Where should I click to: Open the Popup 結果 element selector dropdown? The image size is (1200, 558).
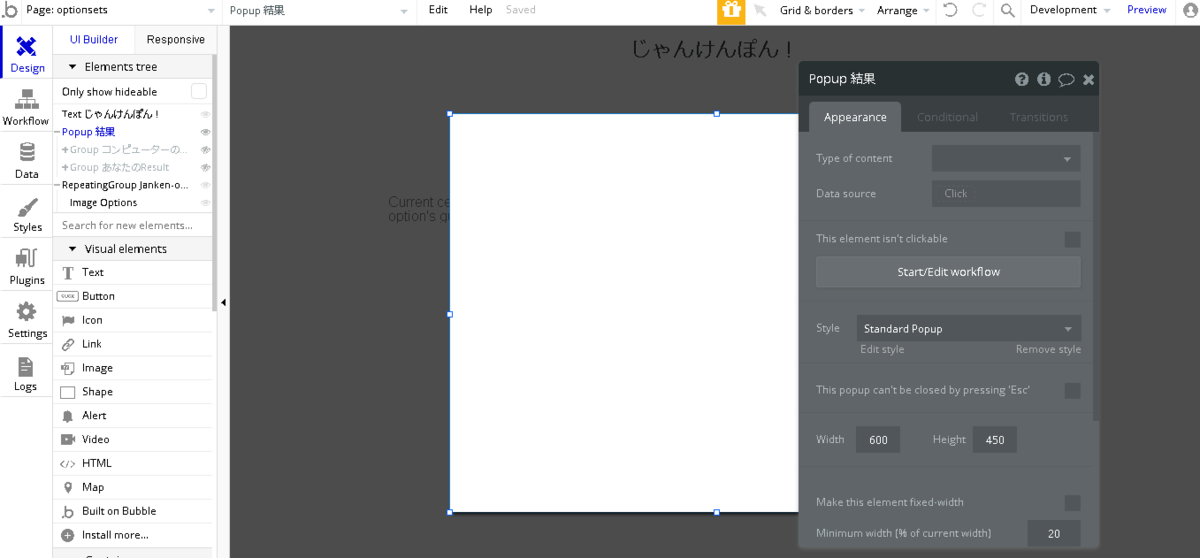319,10
